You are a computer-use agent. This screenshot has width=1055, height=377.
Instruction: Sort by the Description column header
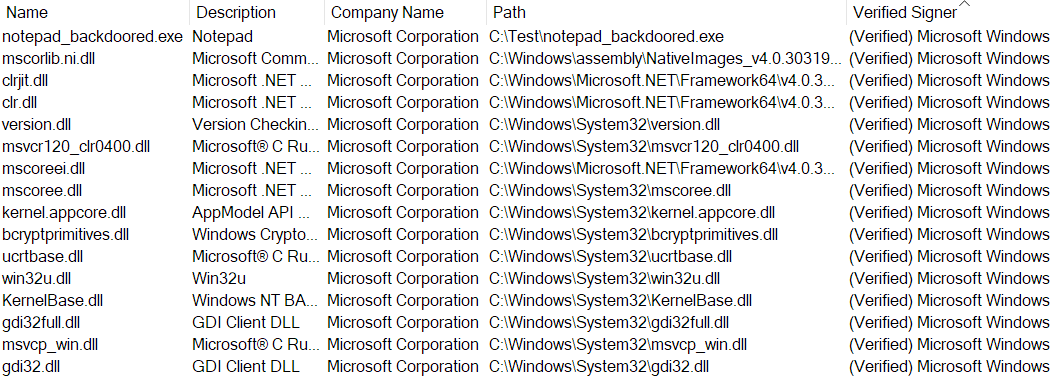257,12
